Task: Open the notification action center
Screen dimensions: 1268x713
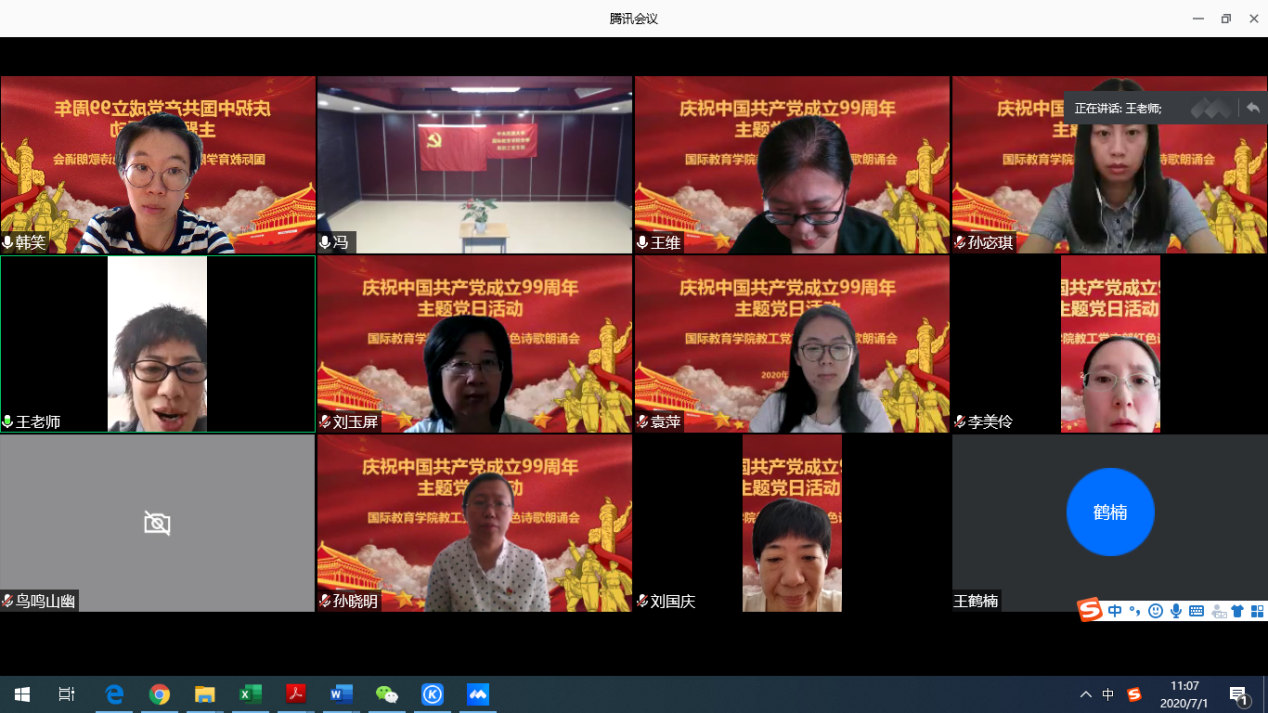Action: tap(1239, 694)
